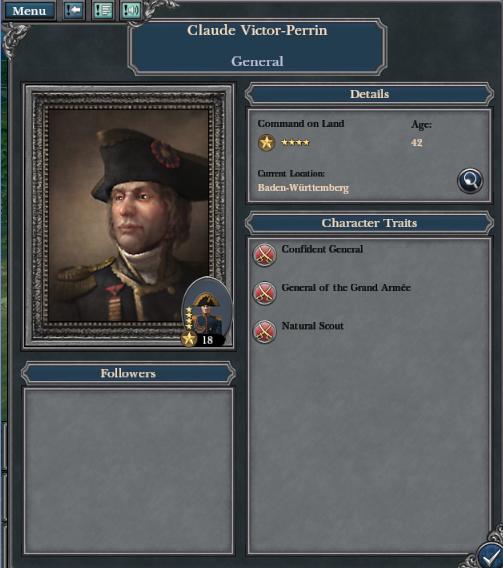The width and height of the screenshot is (503, 568).
Task: Click the Command on Land gold star badge
Action: pyautogui.click(x=267, y=142)
